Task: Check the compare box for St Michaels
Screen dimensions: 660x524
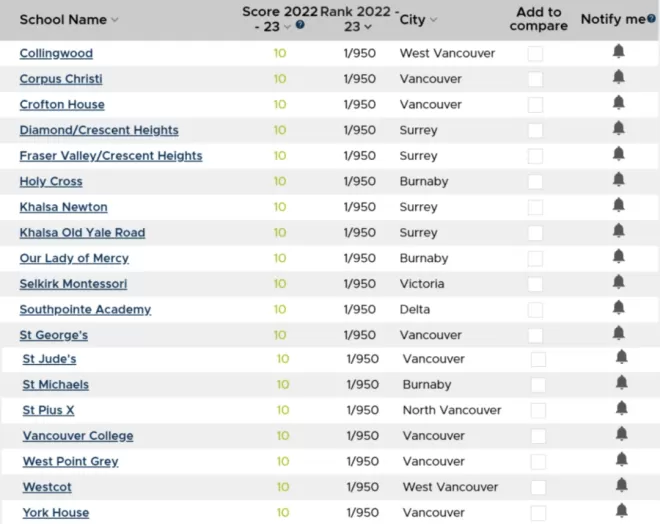Action: [x=538, y=385]
